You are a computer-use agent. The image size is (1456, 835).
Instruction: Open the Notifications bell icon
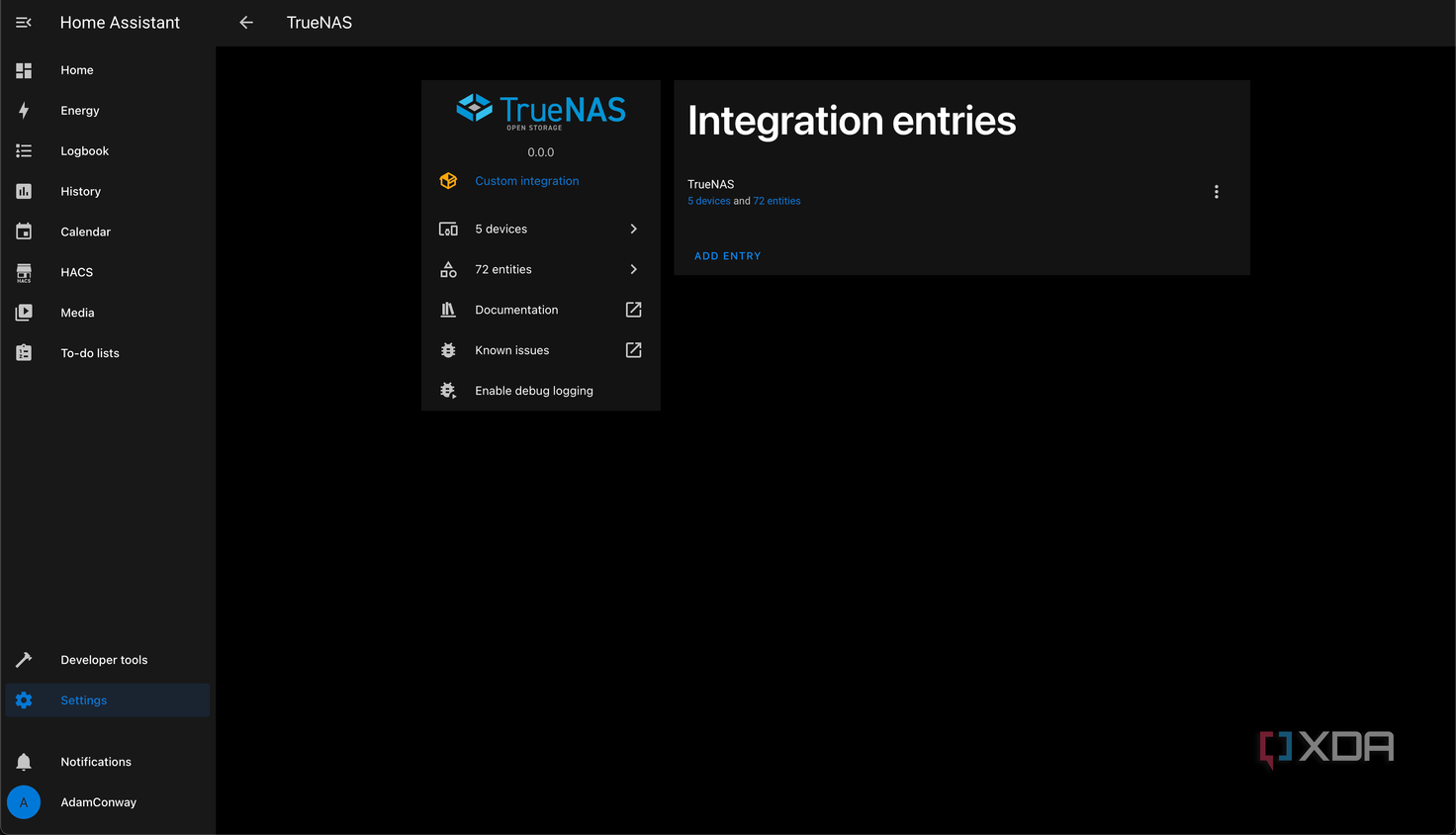tap(24, 762)
